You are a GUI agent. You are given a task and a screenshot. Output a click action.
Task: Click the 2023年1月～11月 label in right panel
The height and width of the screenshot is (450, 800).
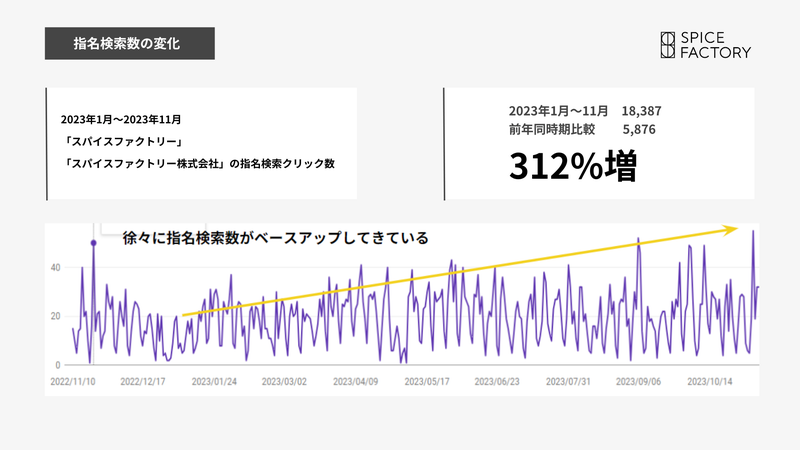coord(558,111)
